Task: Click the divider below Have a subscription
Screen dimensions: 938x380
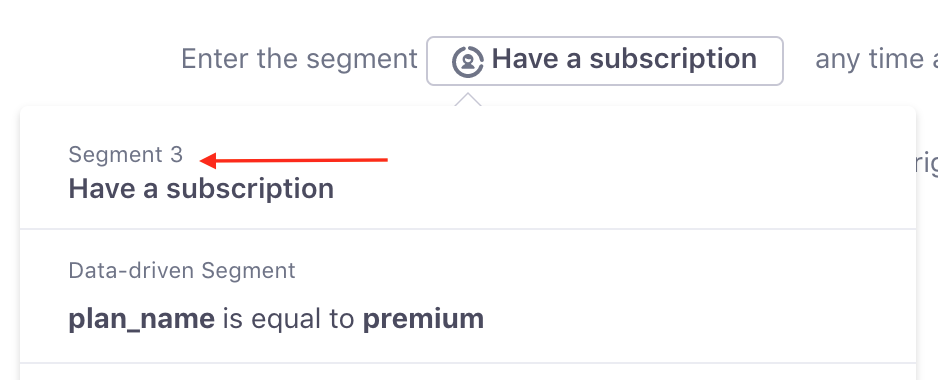Action: pyautogui.click(x=468, y=229)
